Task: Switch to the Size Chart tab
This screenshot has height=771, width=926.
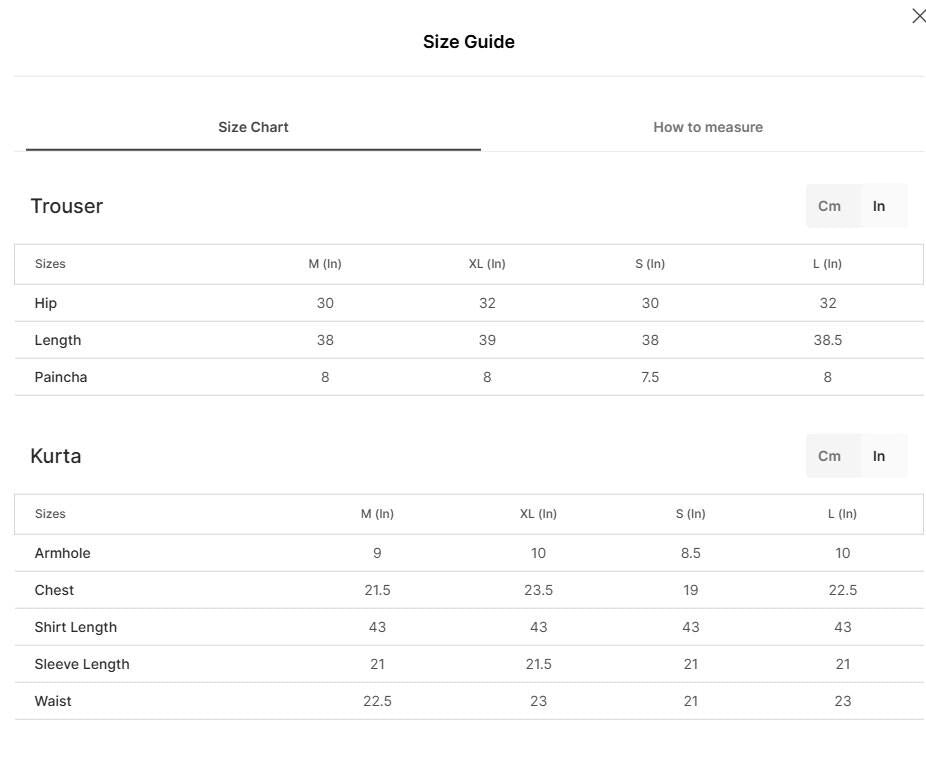Action: click(253, 127)
